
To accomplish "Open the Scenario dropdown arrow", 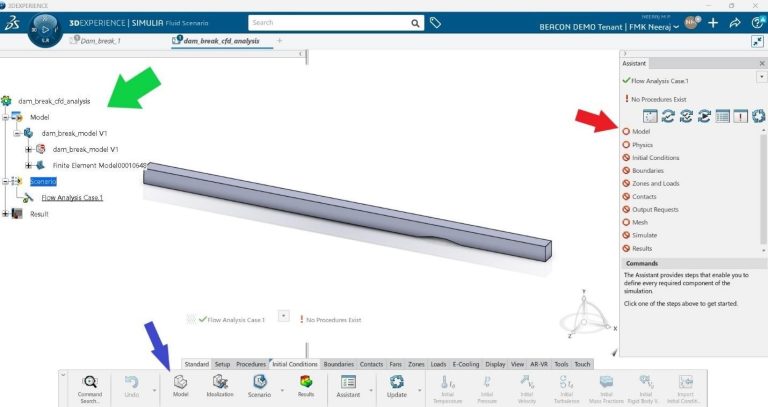I will pyautogui.click(x=282, y=390).
